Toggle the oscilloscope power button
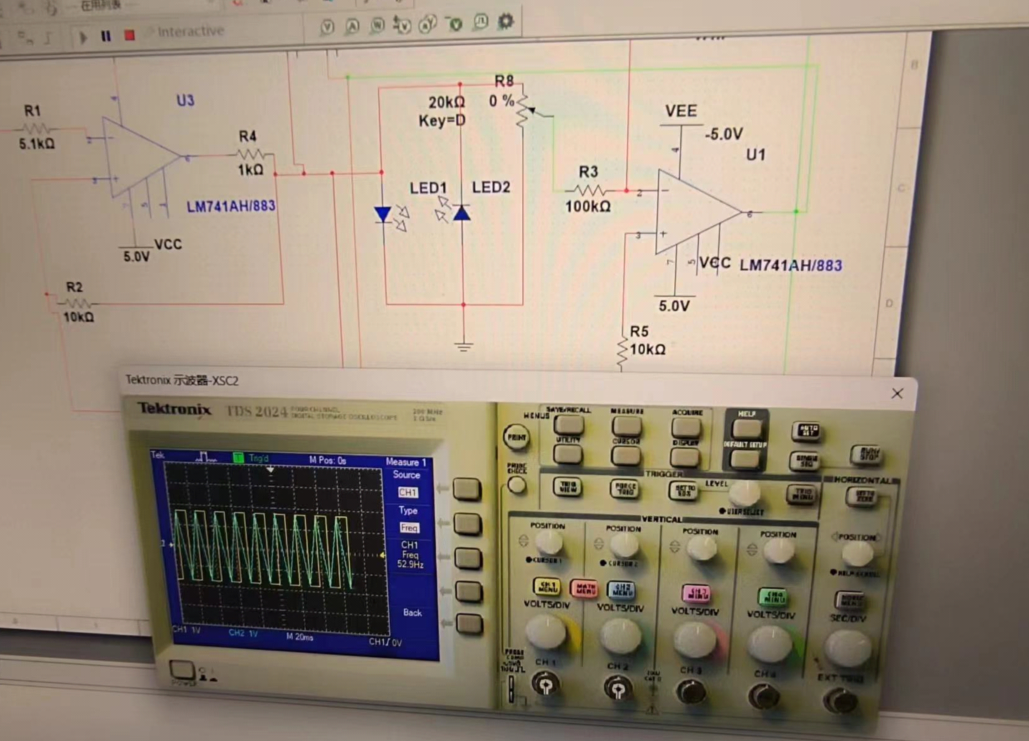Screen dimensions: 1029x741 [182, 669]
